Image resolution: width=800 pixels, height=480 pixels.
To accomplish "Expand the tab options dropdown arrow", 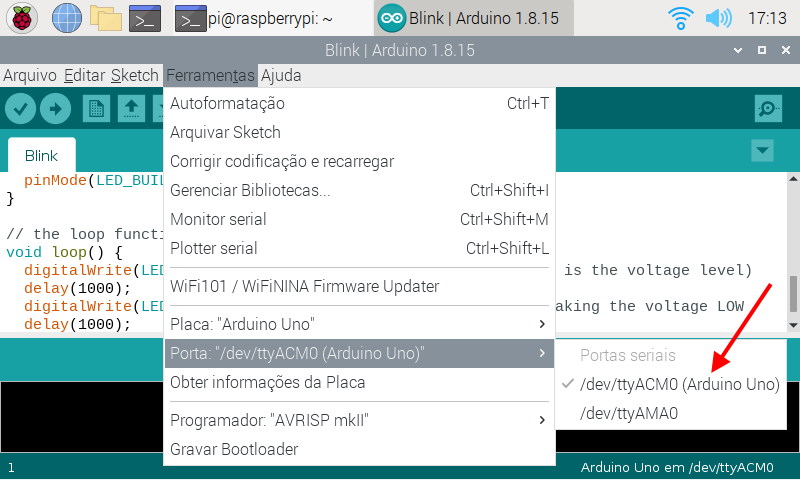I will 762,150.
